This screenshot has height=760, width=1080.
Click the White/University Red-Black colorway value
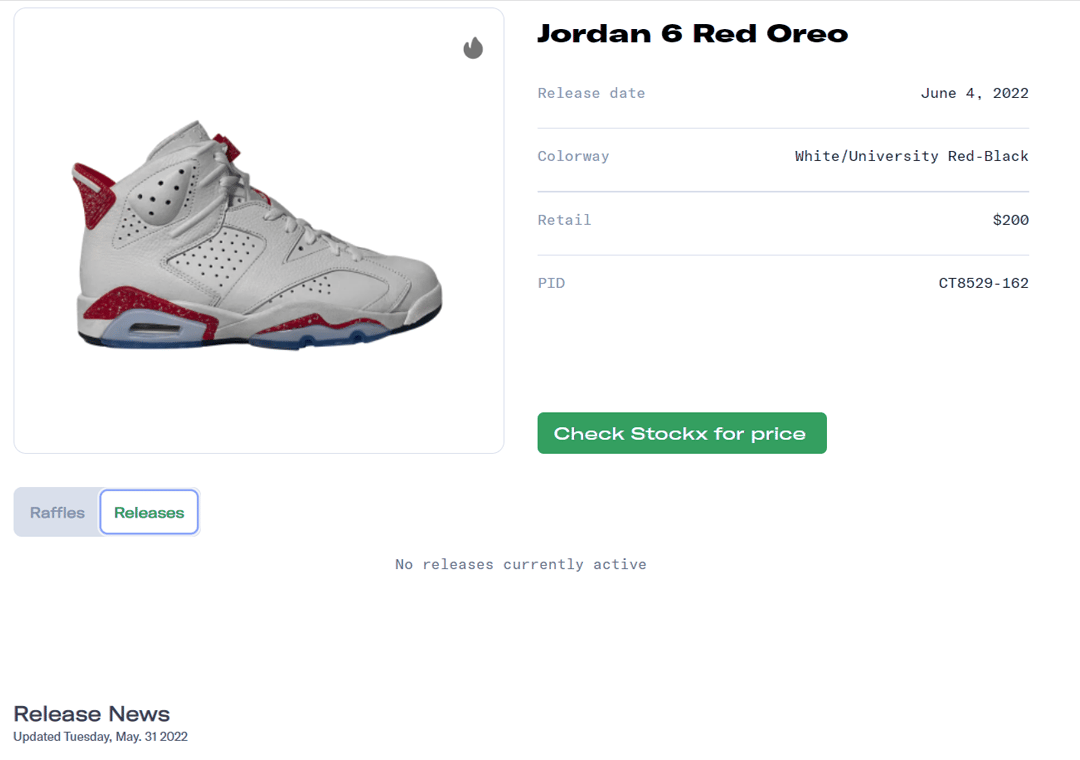911,156
